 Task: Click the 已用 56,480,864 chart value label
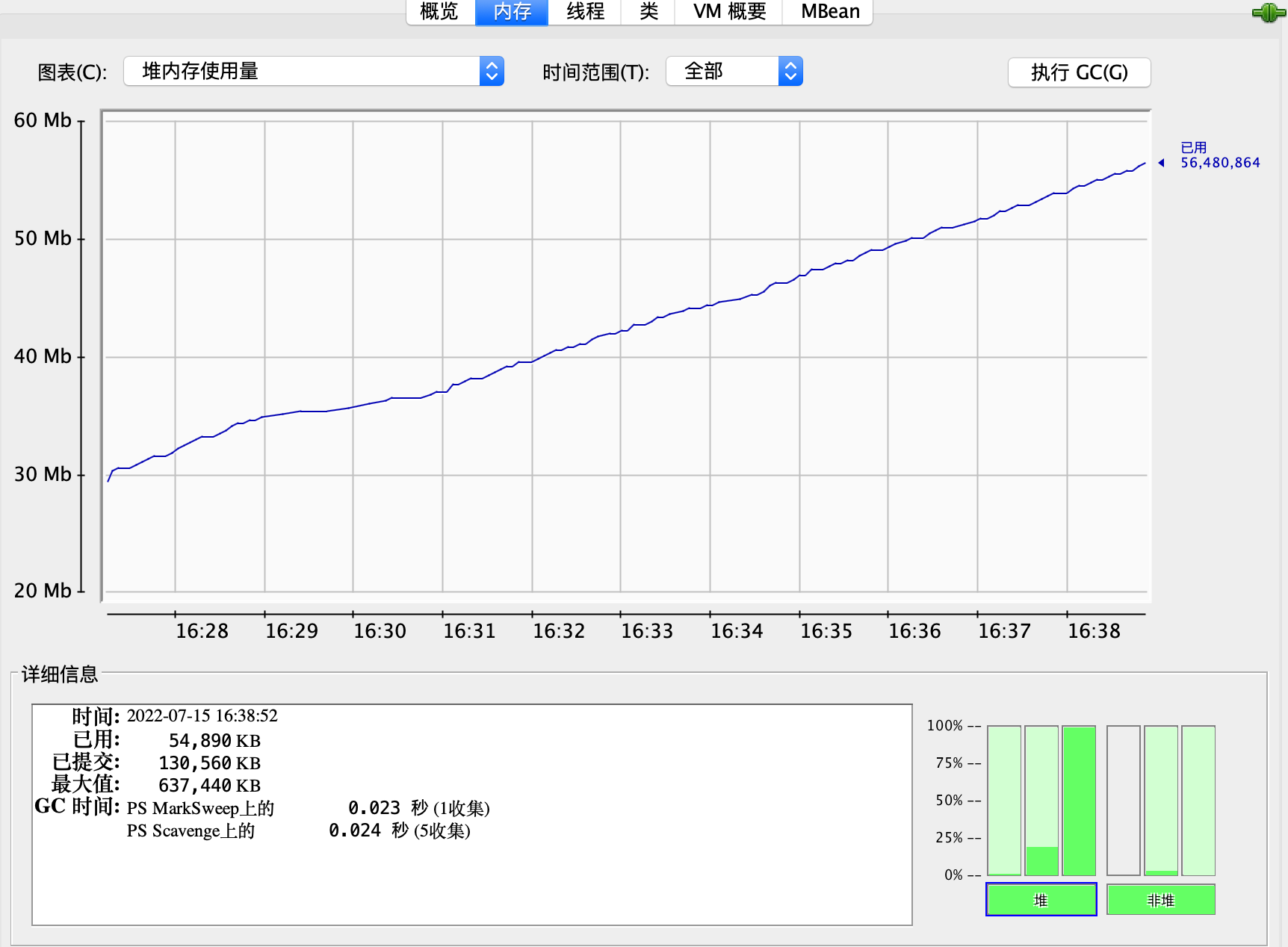[x=1219, y=156]
